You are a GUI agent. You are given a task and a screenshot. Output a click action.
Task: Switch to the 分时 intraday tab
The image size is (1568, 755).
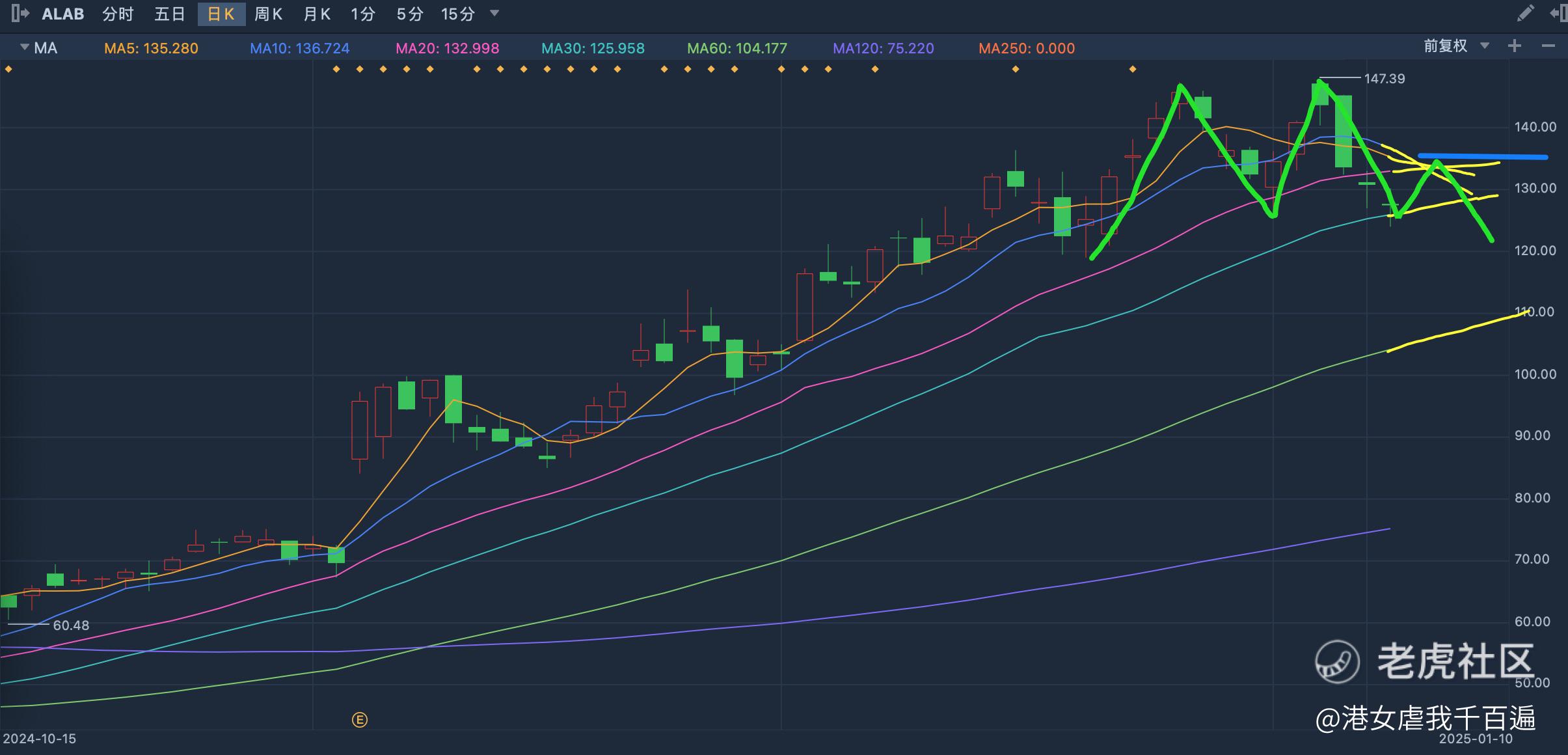pos(118,14)
